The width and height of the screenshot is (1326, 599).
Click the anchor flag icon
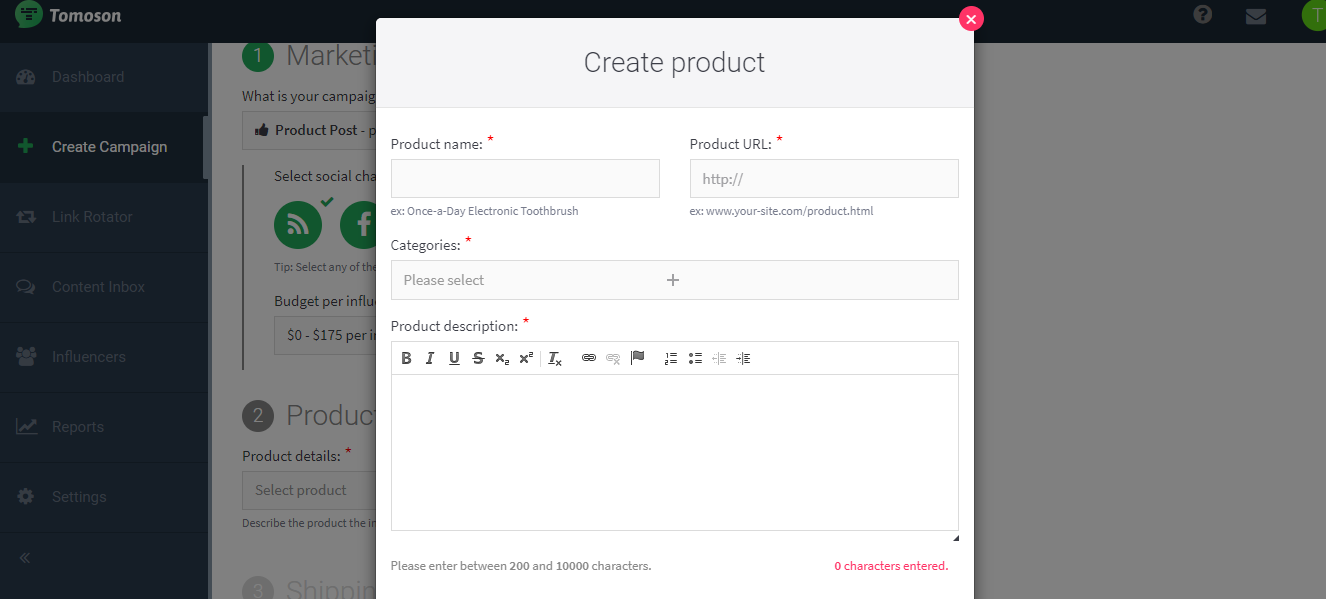pos(637,358)
